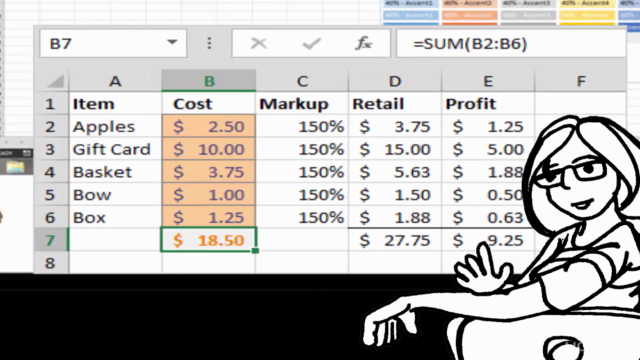Select row 3 header

(x=51, y=149)
